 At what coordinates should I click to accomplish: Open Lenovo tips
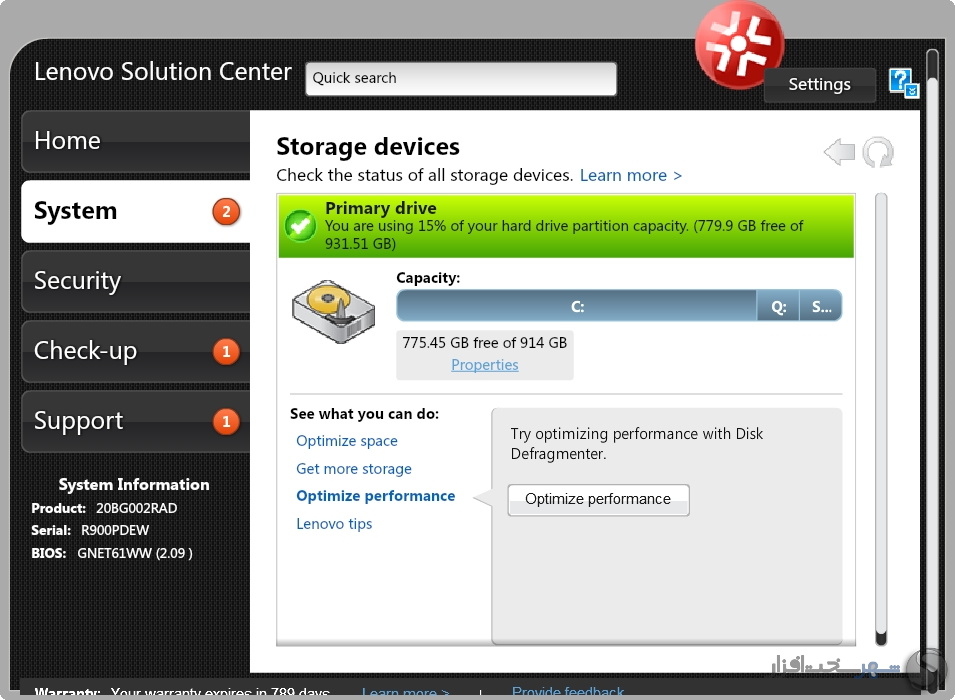334,524
